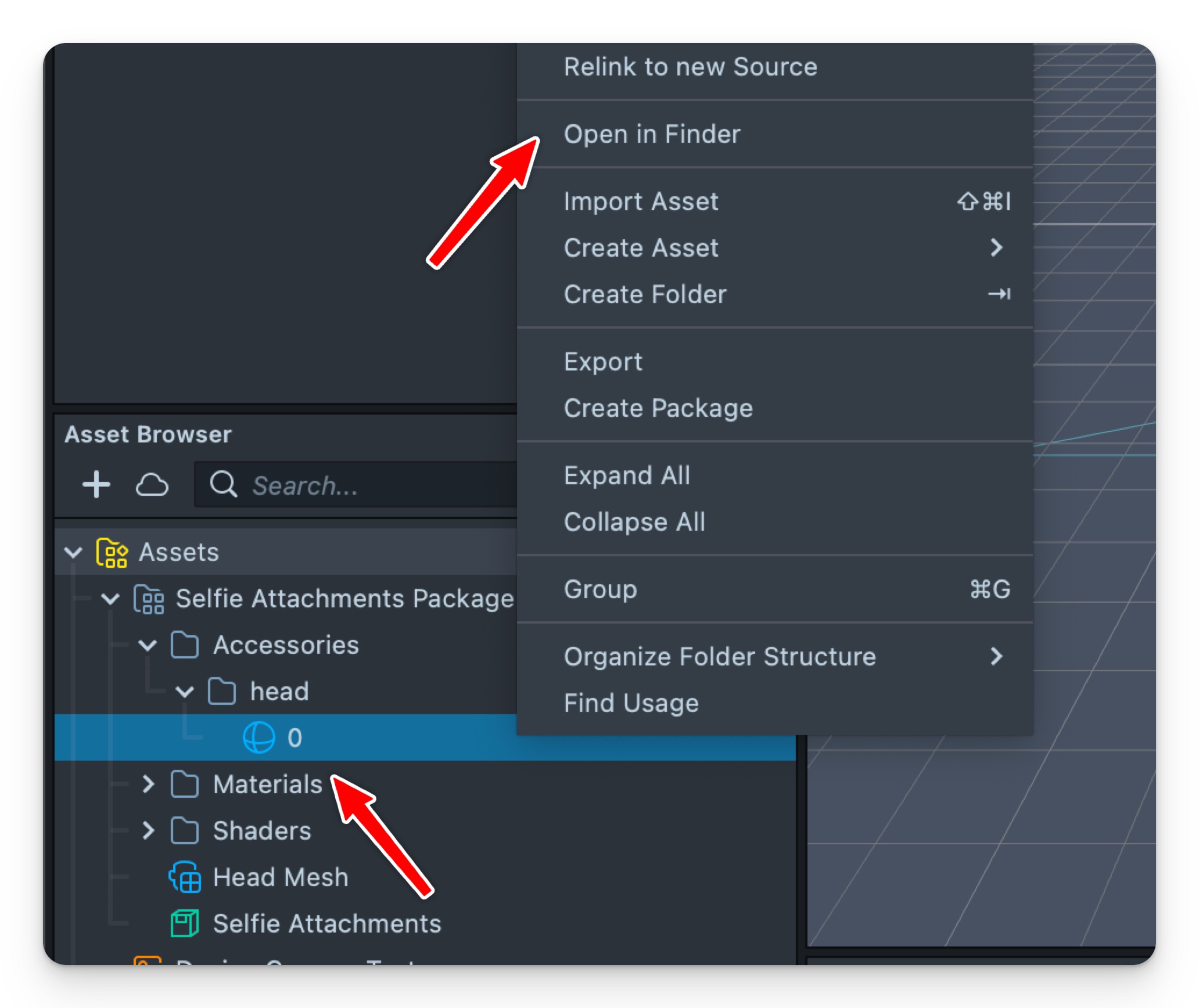
Task: Collapse the Selfie Attachments Package node
Action: coord(110,599)
